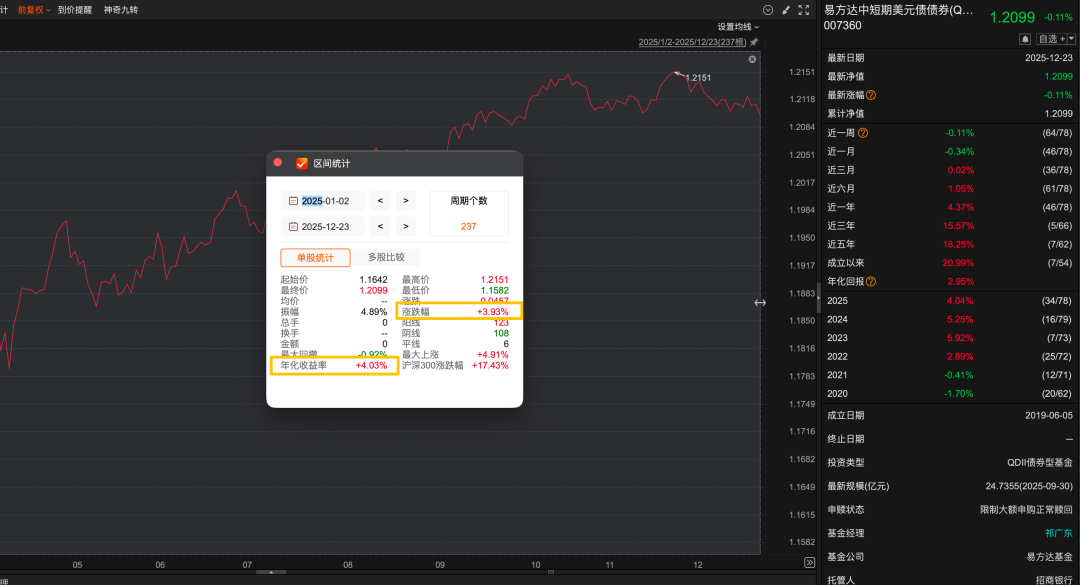1080x585 pixels.
Task: Click the drawing brush tool icon
Action: 785,9
